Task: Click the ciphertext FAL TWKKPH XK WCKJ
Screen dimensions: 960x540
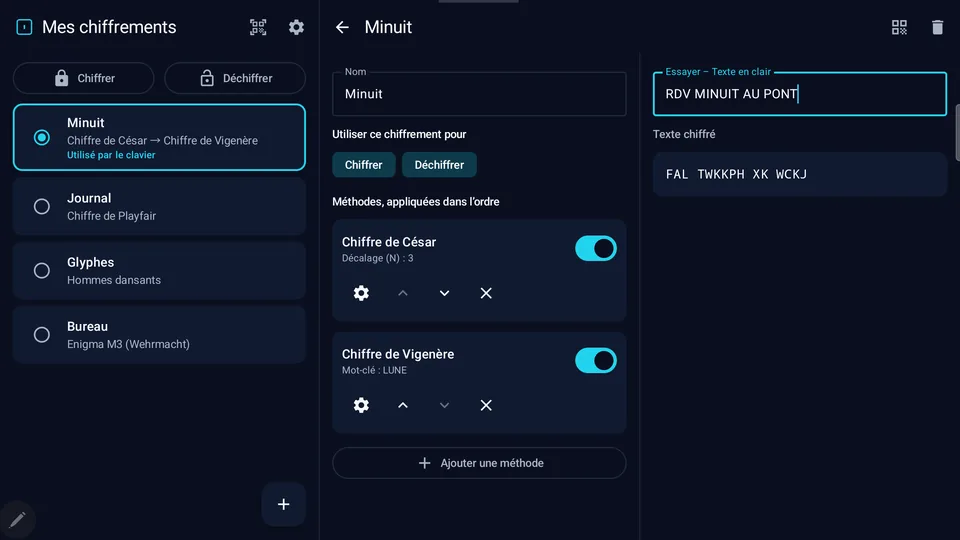Action: pyautogui.click(x=736, y=174)
